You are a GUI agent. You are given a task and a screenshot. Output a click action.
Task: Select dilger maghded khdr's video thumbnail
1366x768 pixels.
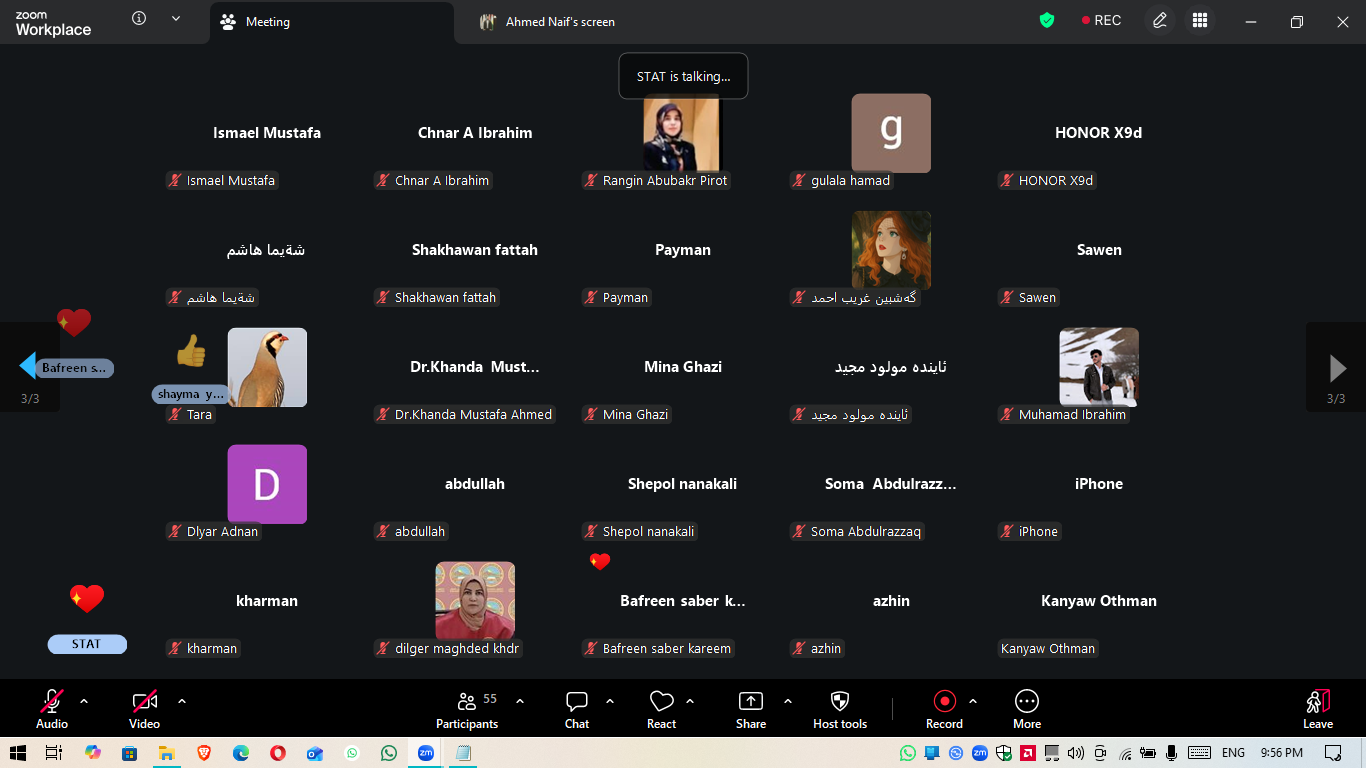tap(475, 600)
